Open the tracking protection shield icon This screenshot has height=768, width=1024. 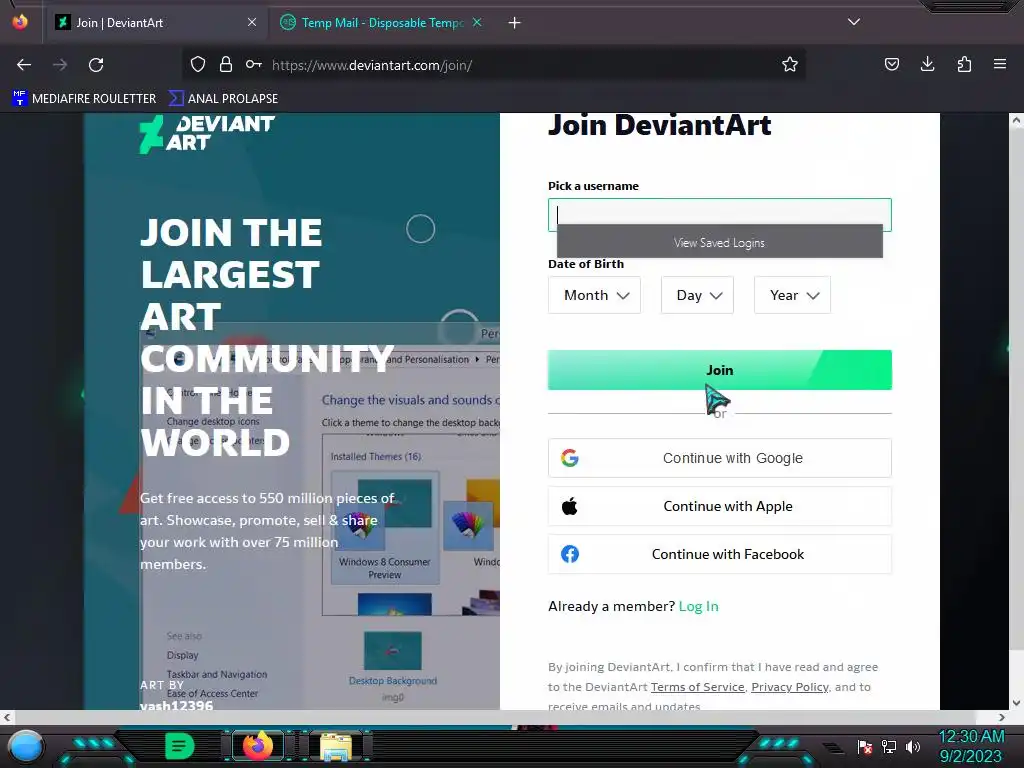(x=198, y=65)
